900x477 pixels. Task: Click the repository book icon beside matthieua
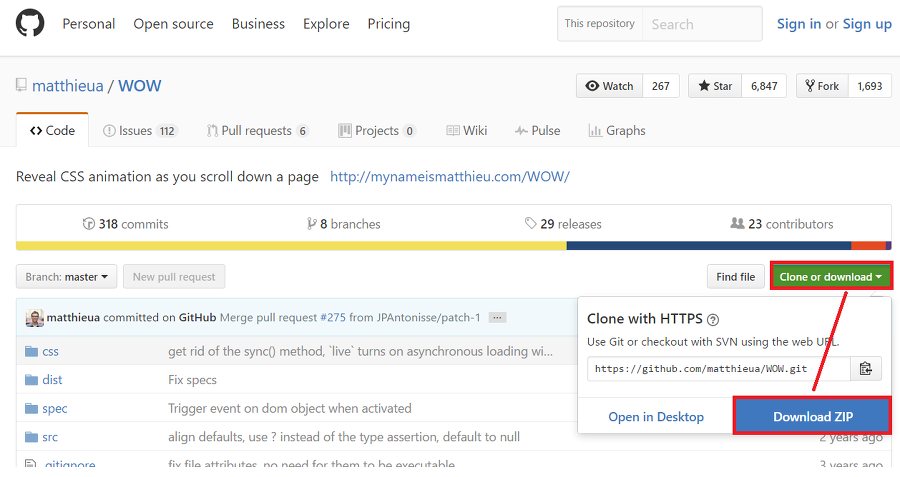(21, 85)
